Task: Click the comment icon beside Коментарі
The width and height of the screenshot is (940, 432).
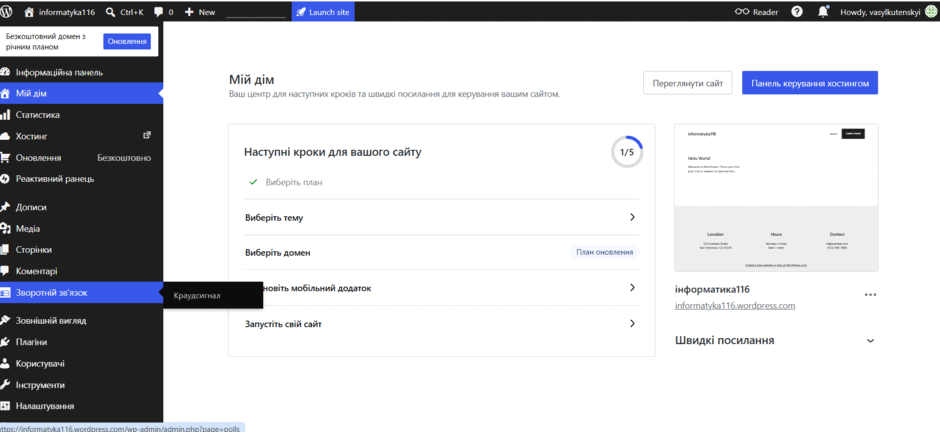Action: click(x=5, y=271)
